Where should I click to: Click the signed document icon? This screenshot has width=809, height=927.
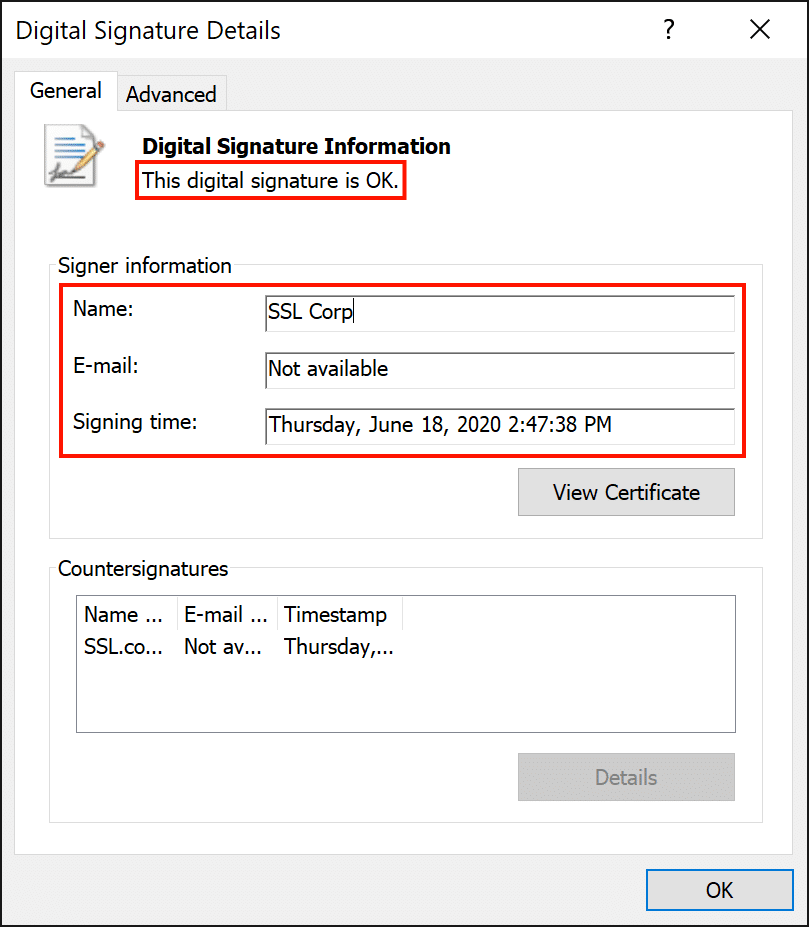[x=74, y=155]
